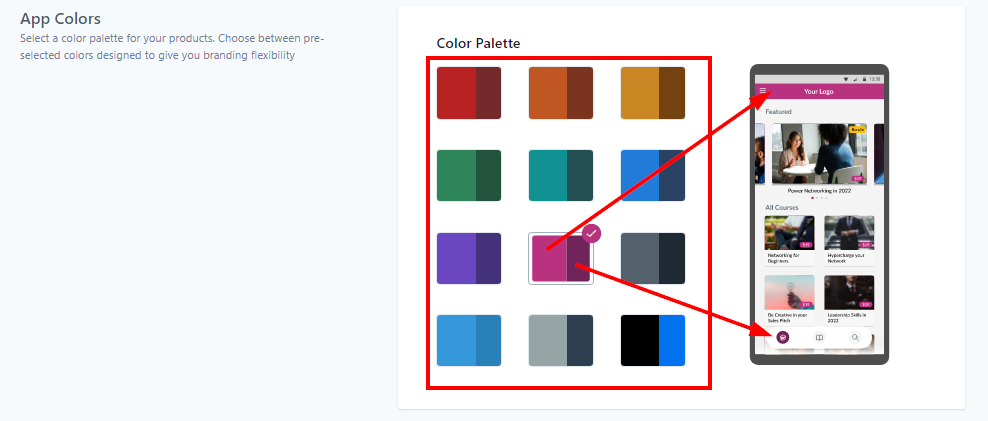Pick the purple color palette
The height and width of the screenshot is (421, 988).
point(469,258)
